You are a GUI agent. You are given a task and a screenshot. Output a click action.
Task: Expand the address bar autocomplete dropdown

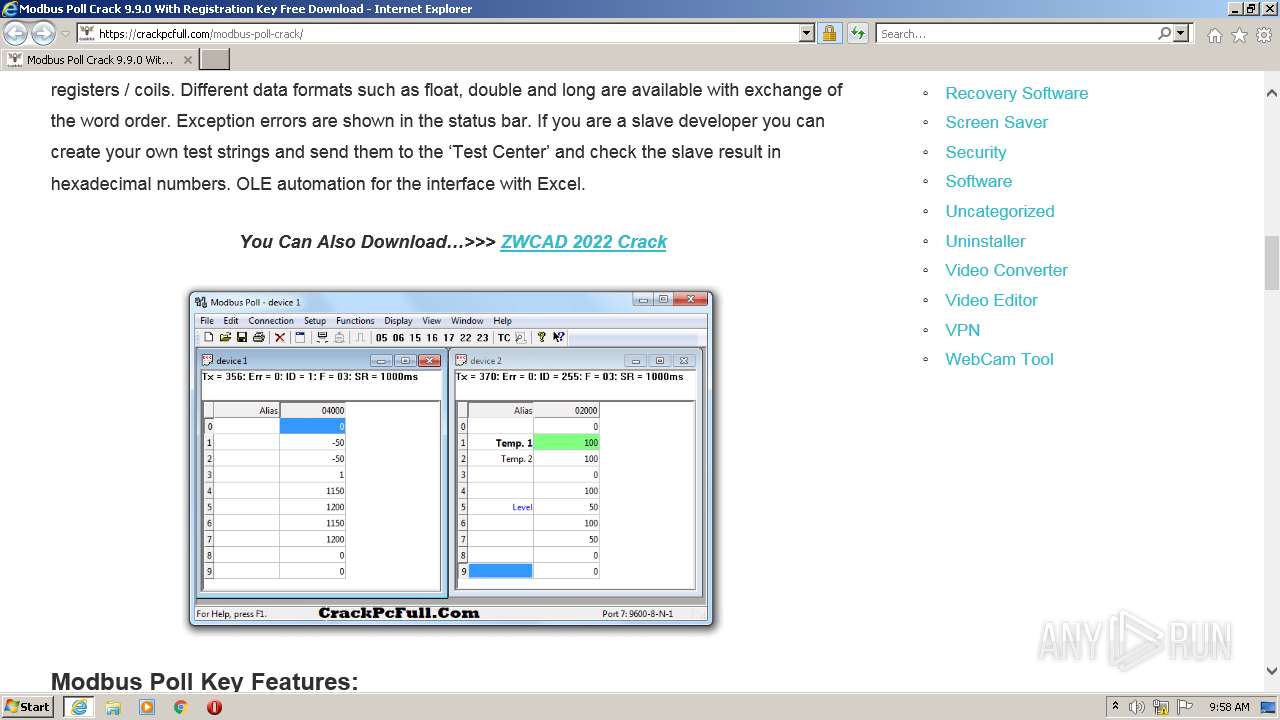[x=807, y=33]
